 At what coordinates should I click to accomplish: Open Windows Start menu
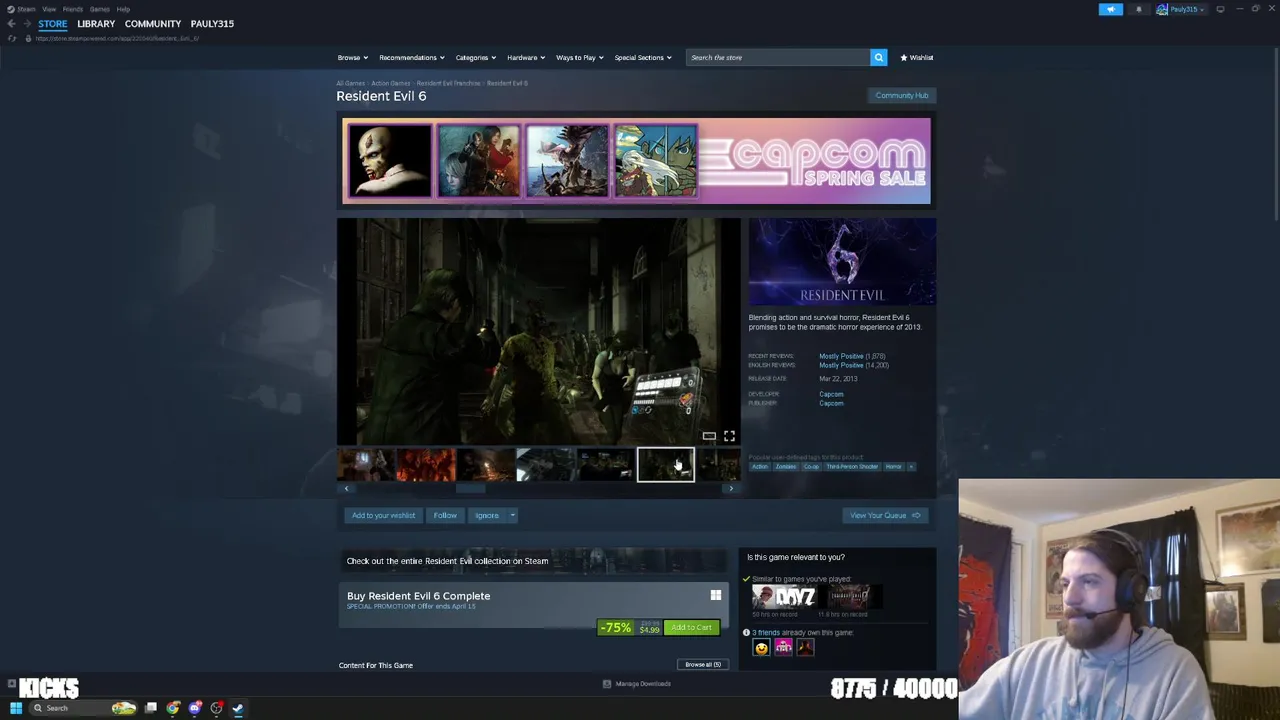(x=16, y=708)
